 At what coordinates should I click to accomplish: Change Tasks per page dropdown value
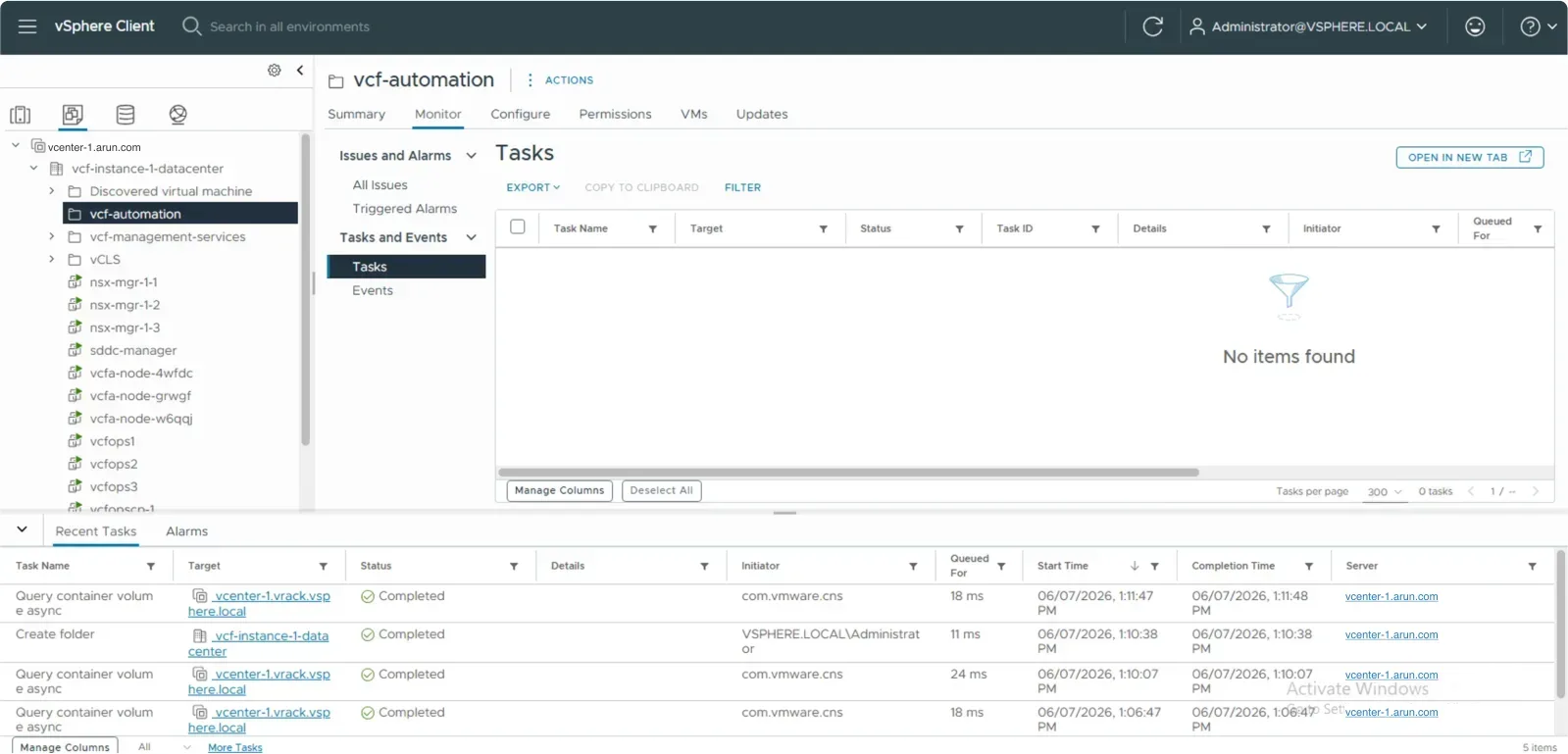click(1385, 492)
